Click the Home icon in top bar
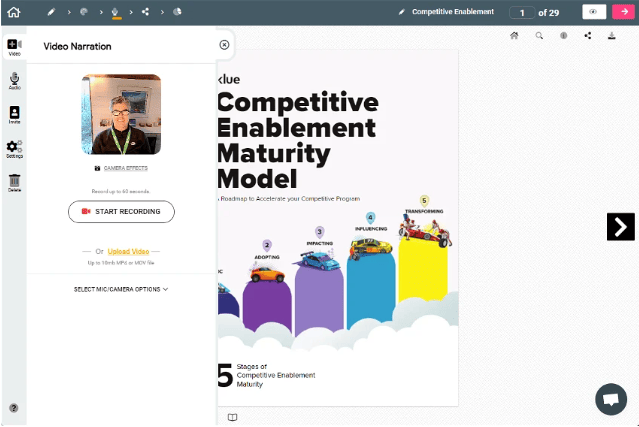This screenshot has height=427, width=639. click(x=13, y=12)
